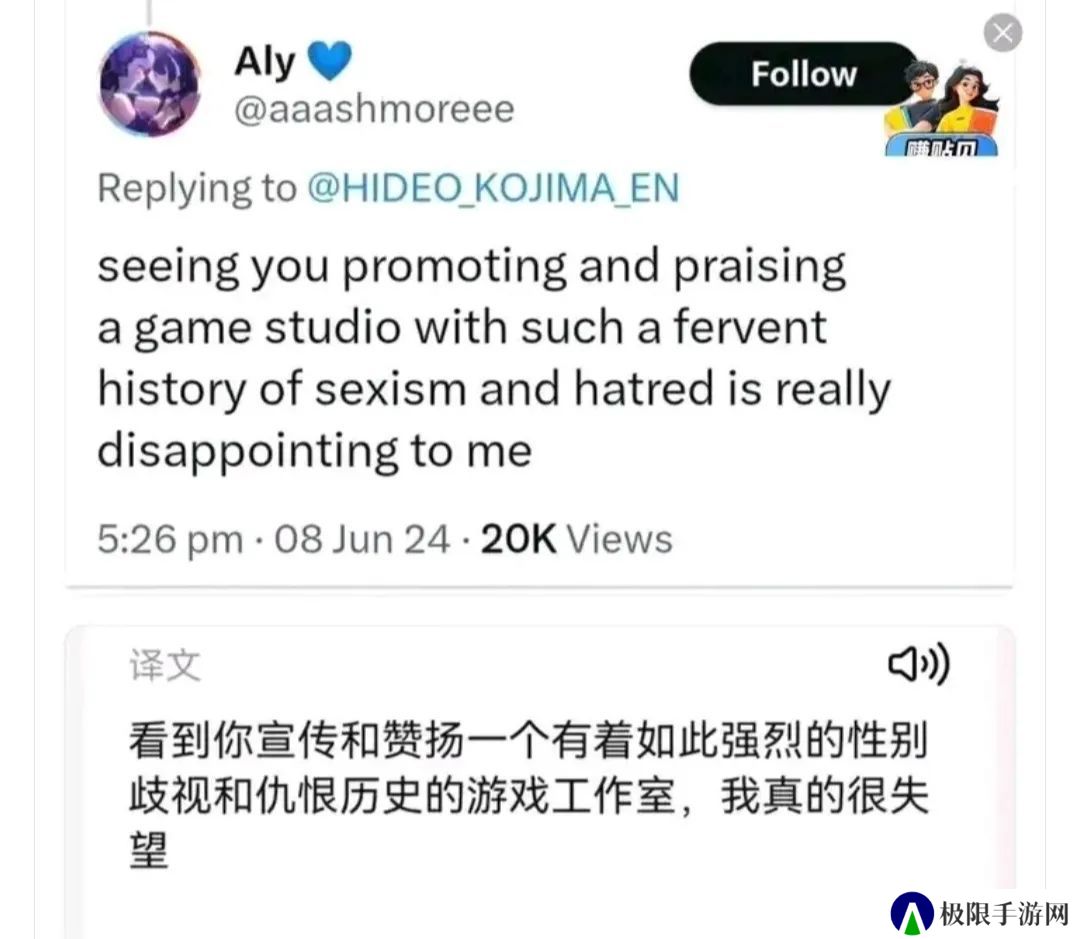
Task: Open the @aaashmoreee handle
Action: coord(374,109)
